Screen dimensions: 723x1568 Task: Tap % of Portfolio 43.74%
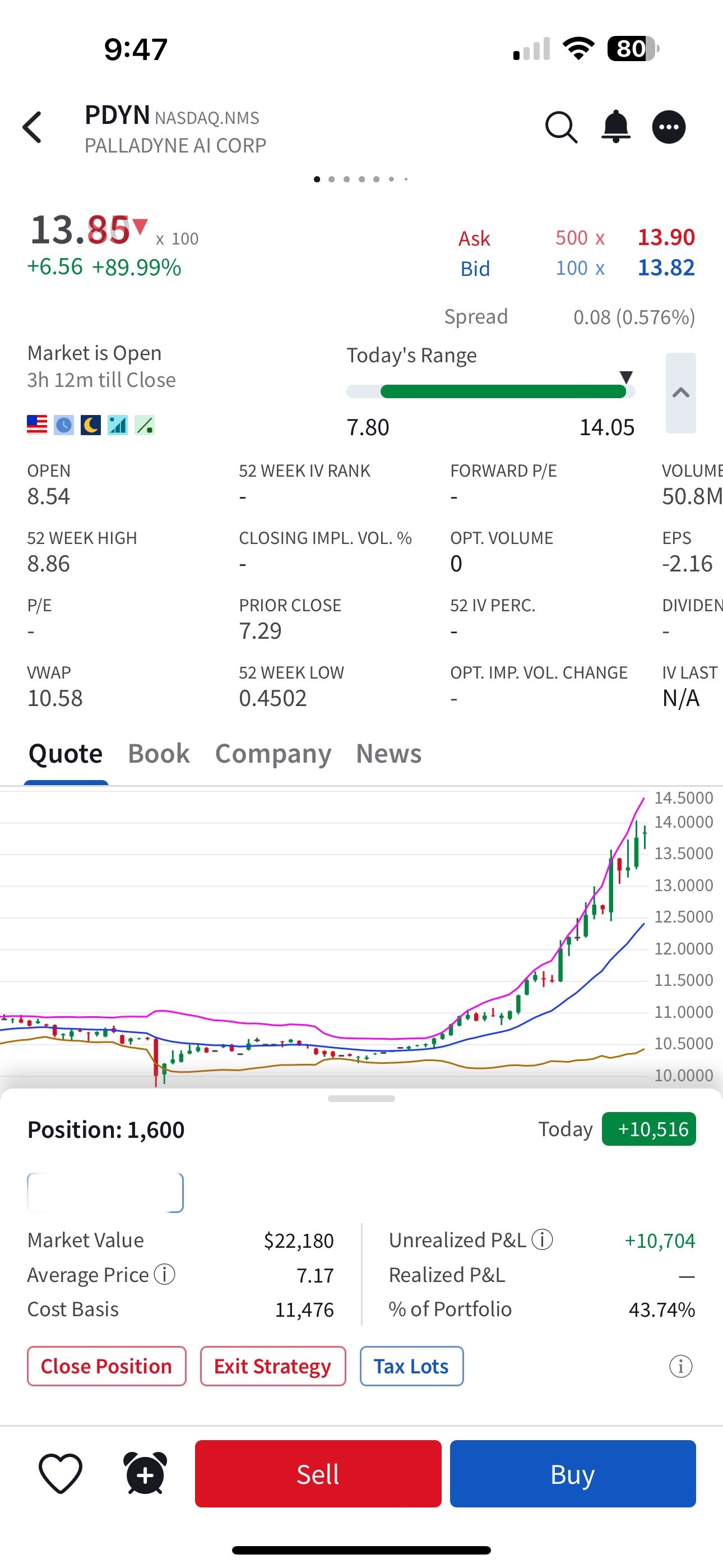pyautogui.click(x=661, y=1309)
